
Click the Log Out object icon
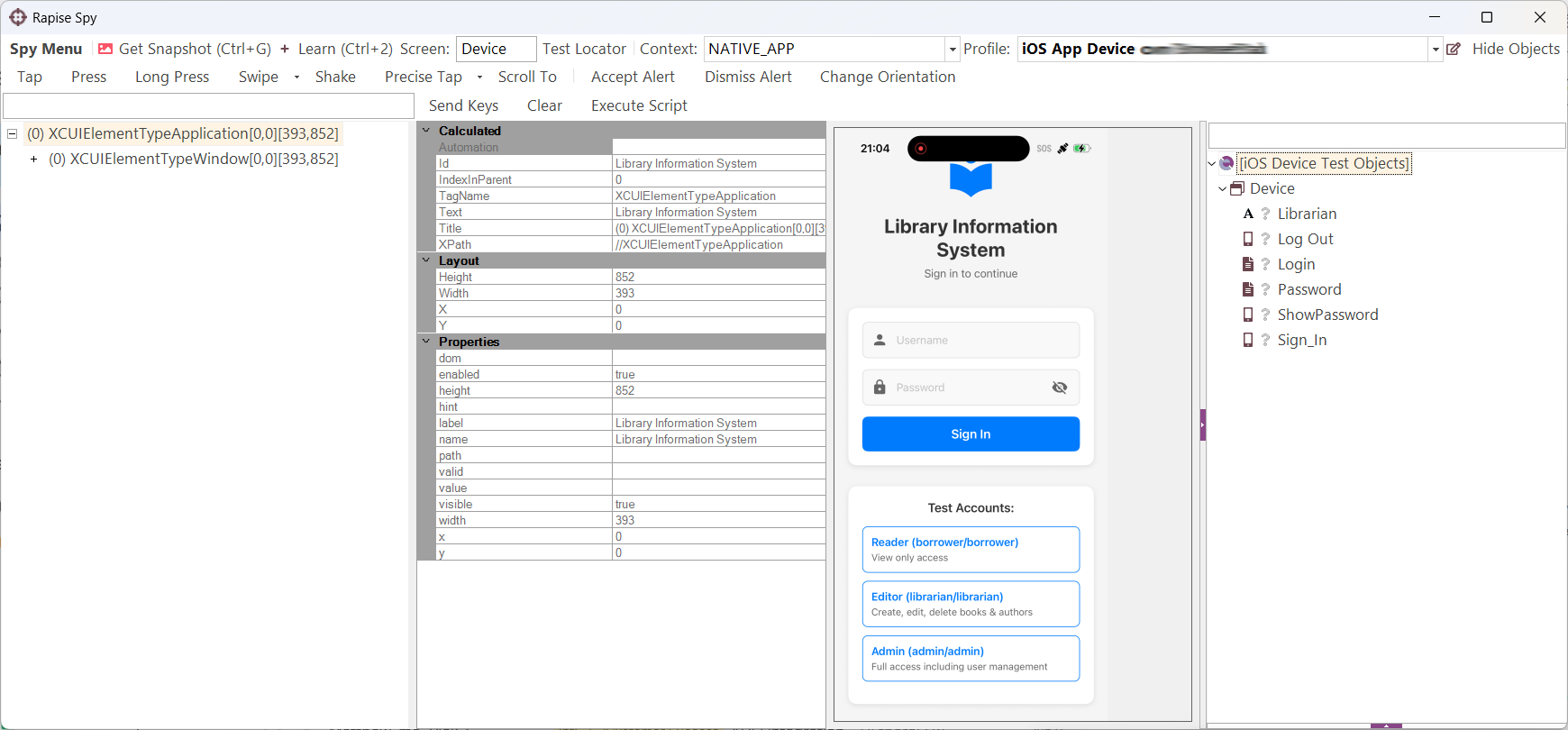click(1248, 239)
